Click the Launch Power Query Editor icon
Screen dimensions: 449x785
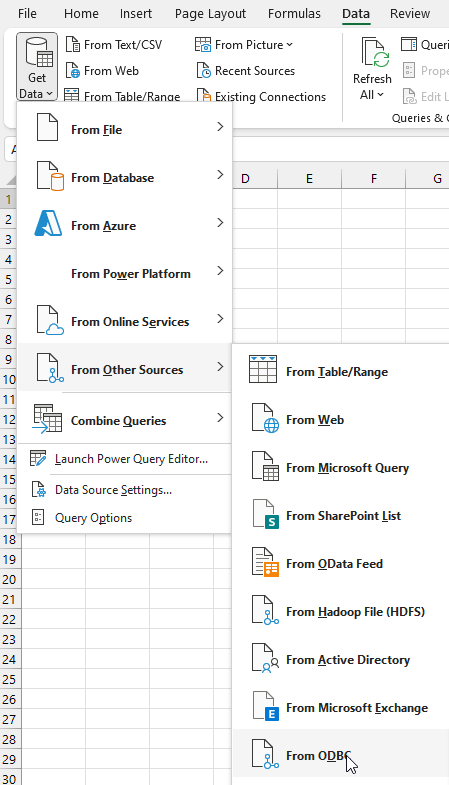coord(38,458)
